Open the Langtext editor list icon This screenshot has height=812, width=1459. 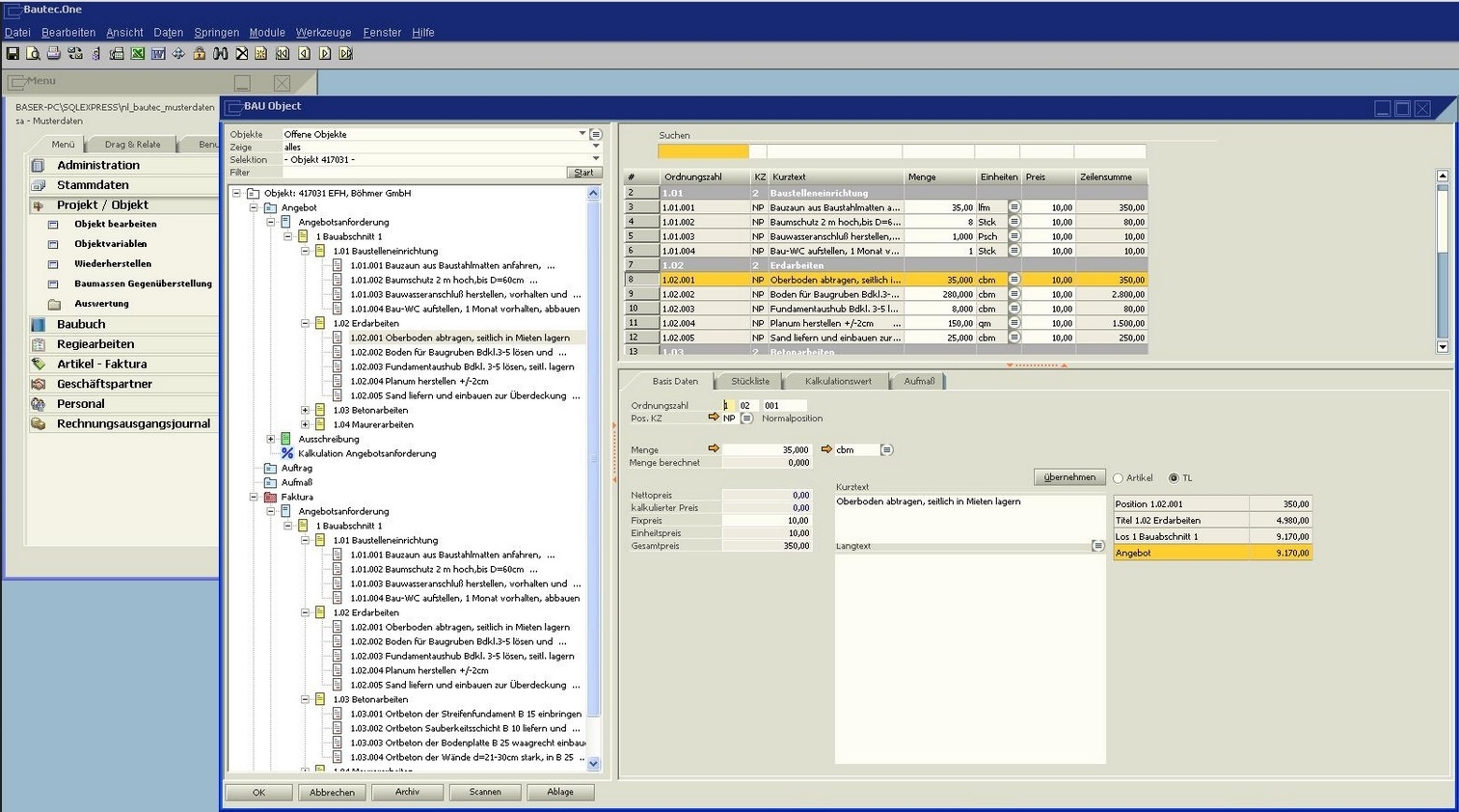coord(1097,546)
